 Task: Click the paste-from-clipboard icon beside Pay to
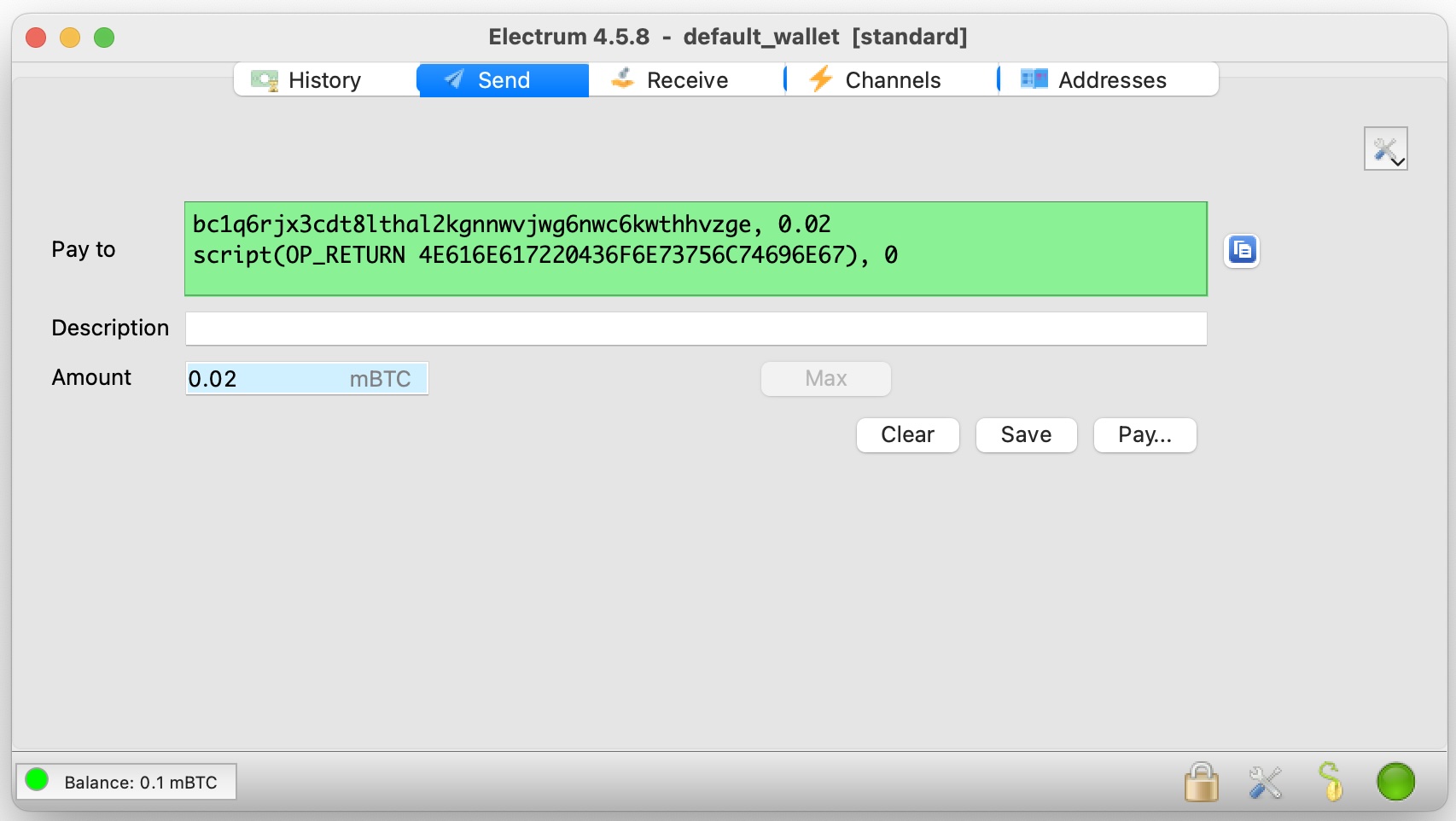(1242, 250)
